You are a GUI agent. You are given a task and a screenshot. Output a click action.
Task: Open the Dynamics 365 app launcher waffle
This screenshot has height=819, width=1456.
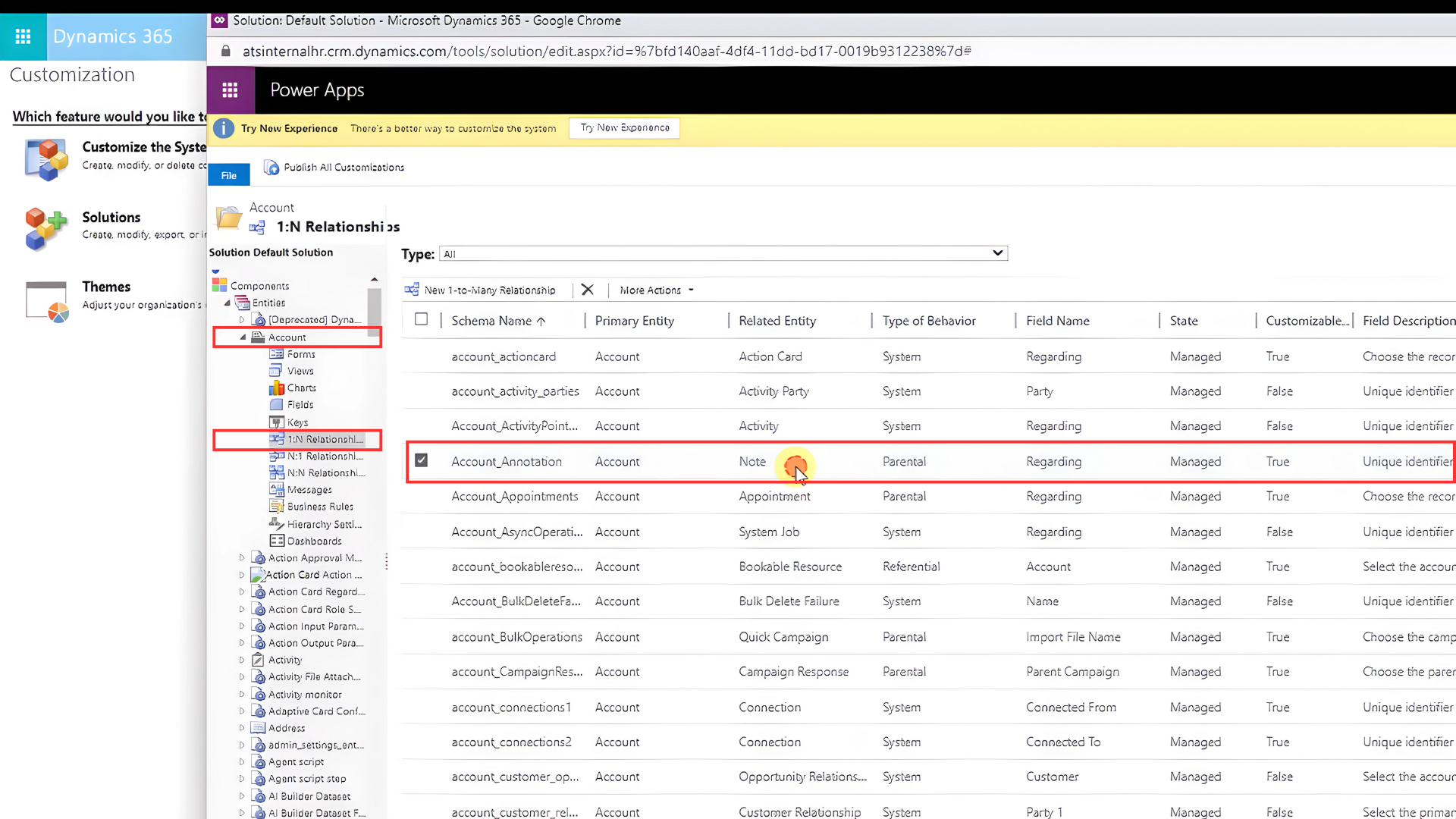[x=23, y=36]
